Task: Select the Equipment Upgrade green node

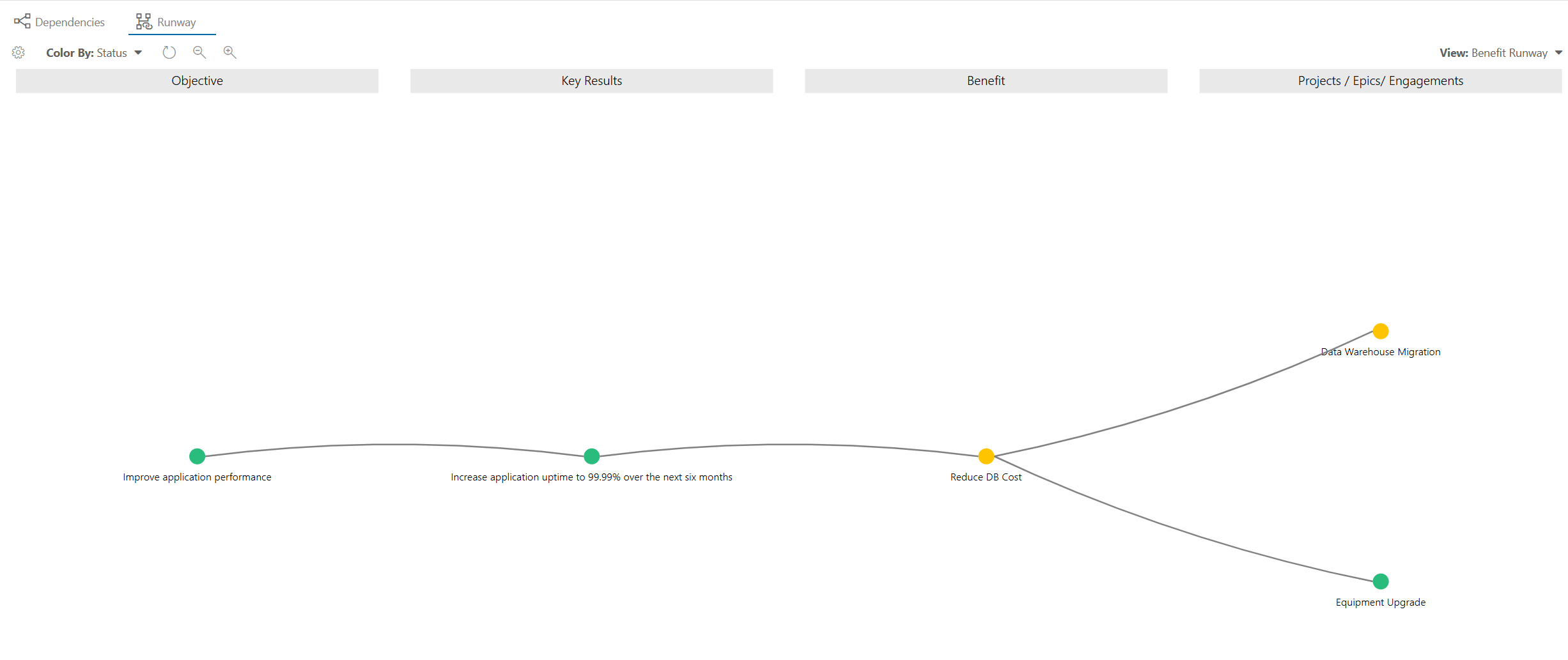Action: pos(1381,581)
